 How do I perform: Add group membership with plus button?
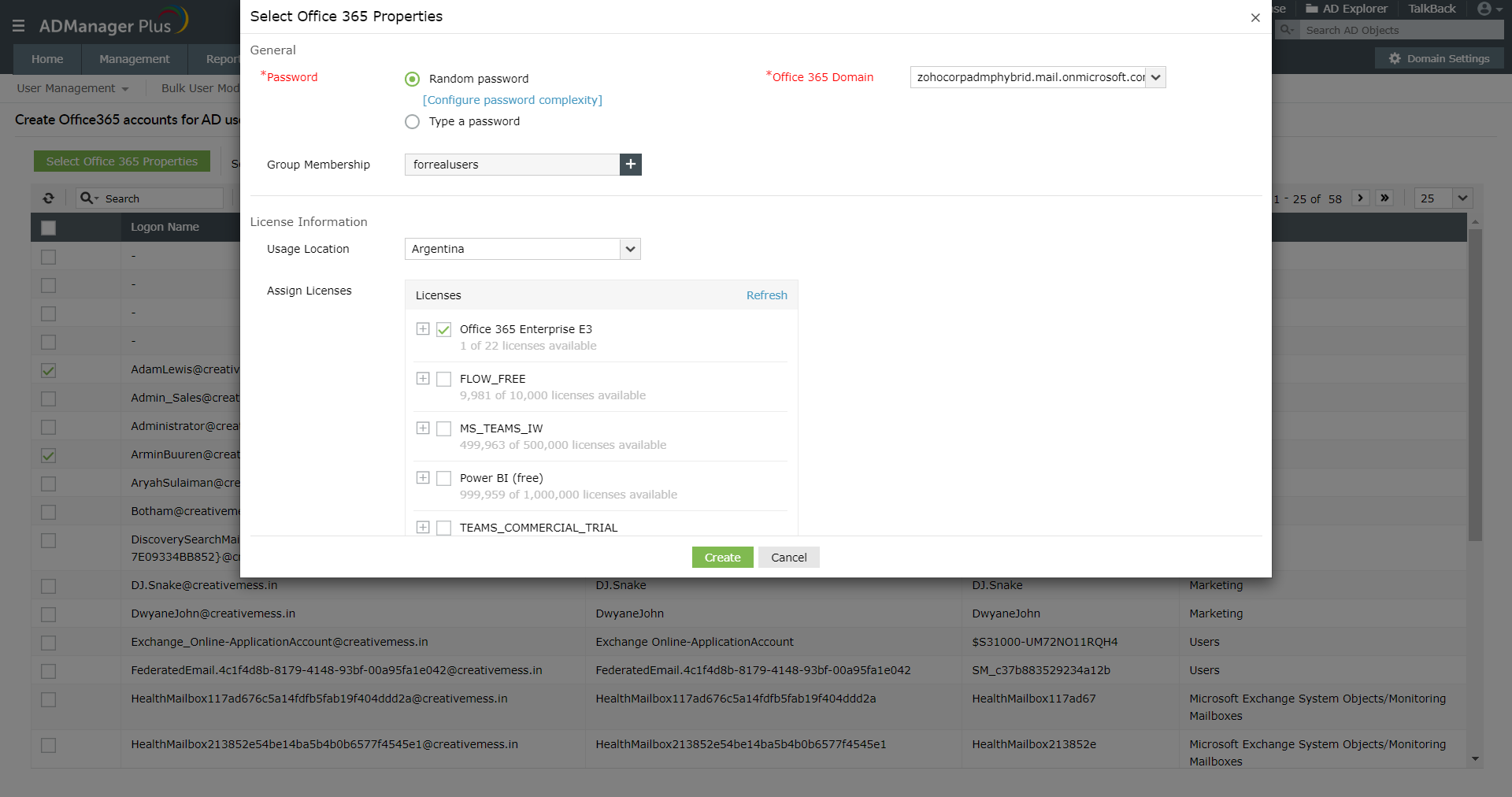coord(631,165)
